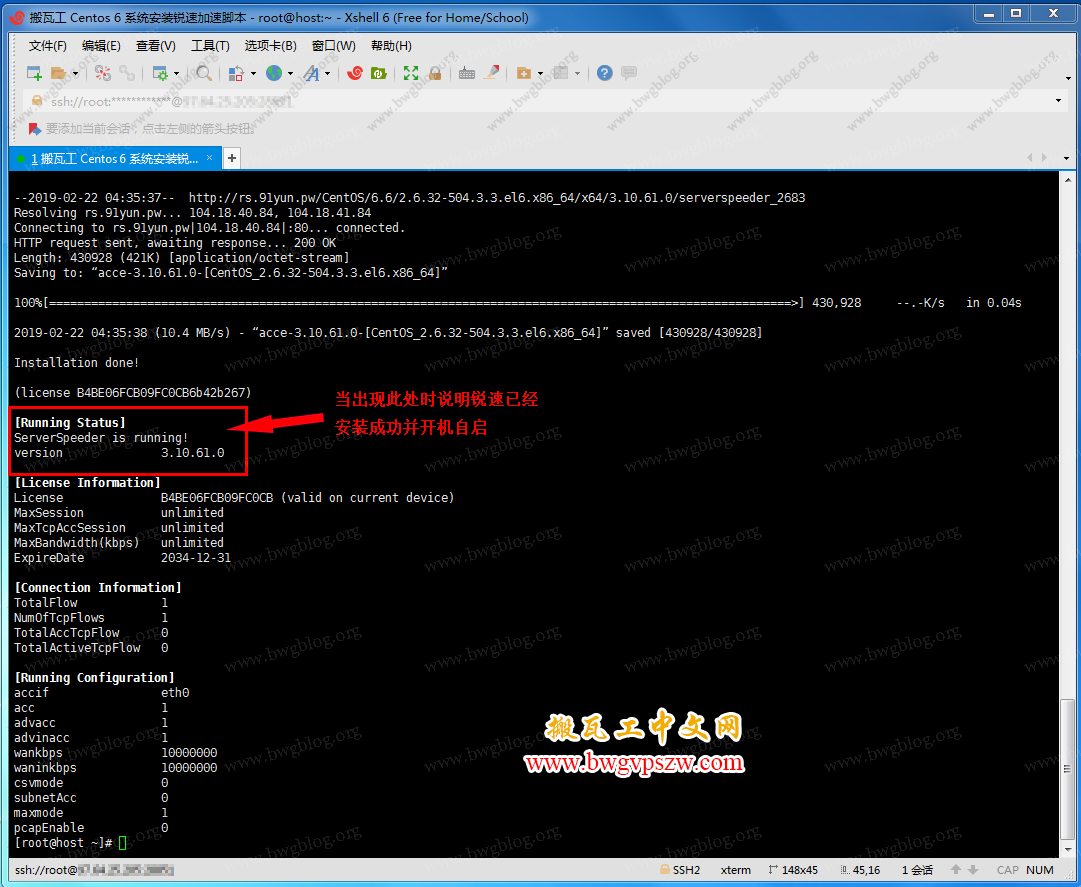Open the 窗口(W) menu
The width and height of the screenshot is (1081, 887).
point(334,45)
